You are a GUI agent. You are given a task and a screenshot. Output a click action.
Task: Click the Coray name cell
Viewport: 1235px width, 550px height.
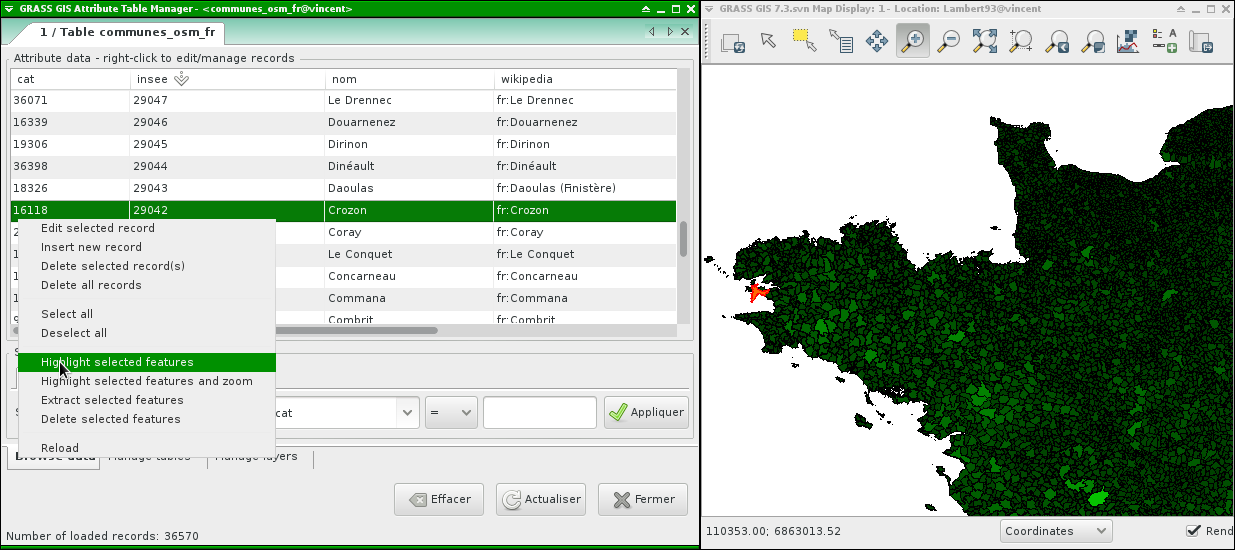[345, 232]
